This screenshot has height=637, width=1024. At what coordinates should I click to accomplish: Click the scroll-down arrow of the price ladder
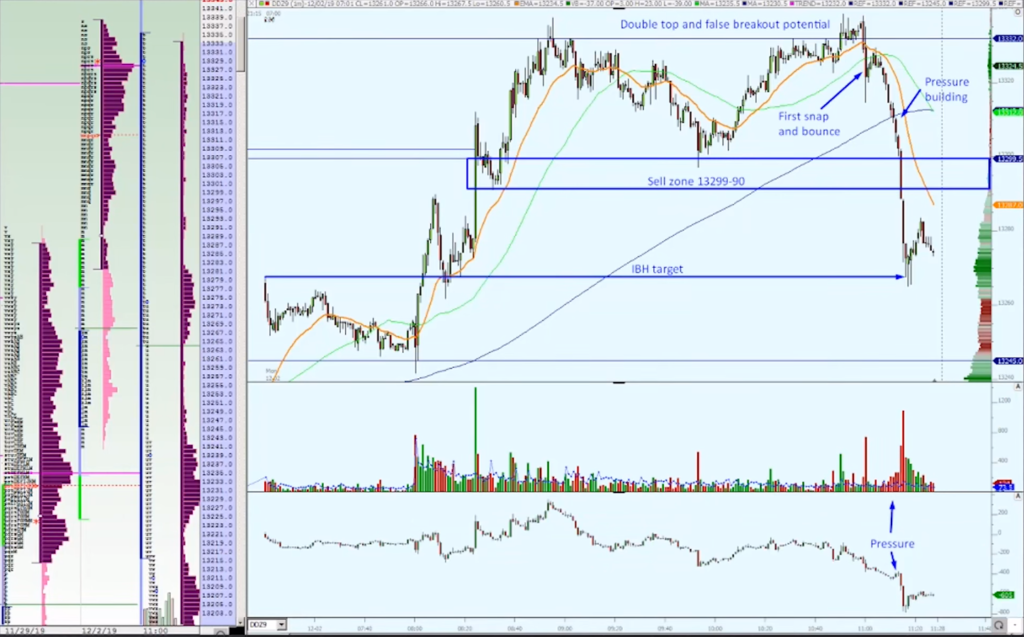241,623
